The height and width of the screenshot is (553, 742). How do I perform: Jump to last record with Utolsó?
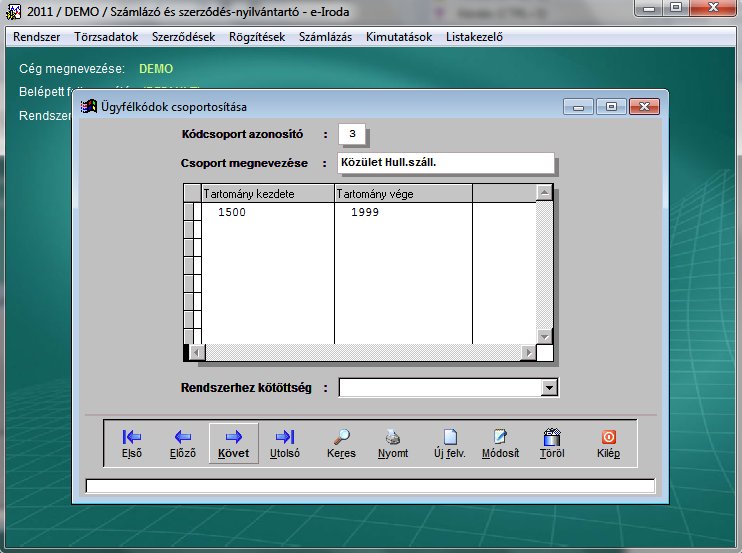(285, 443)
